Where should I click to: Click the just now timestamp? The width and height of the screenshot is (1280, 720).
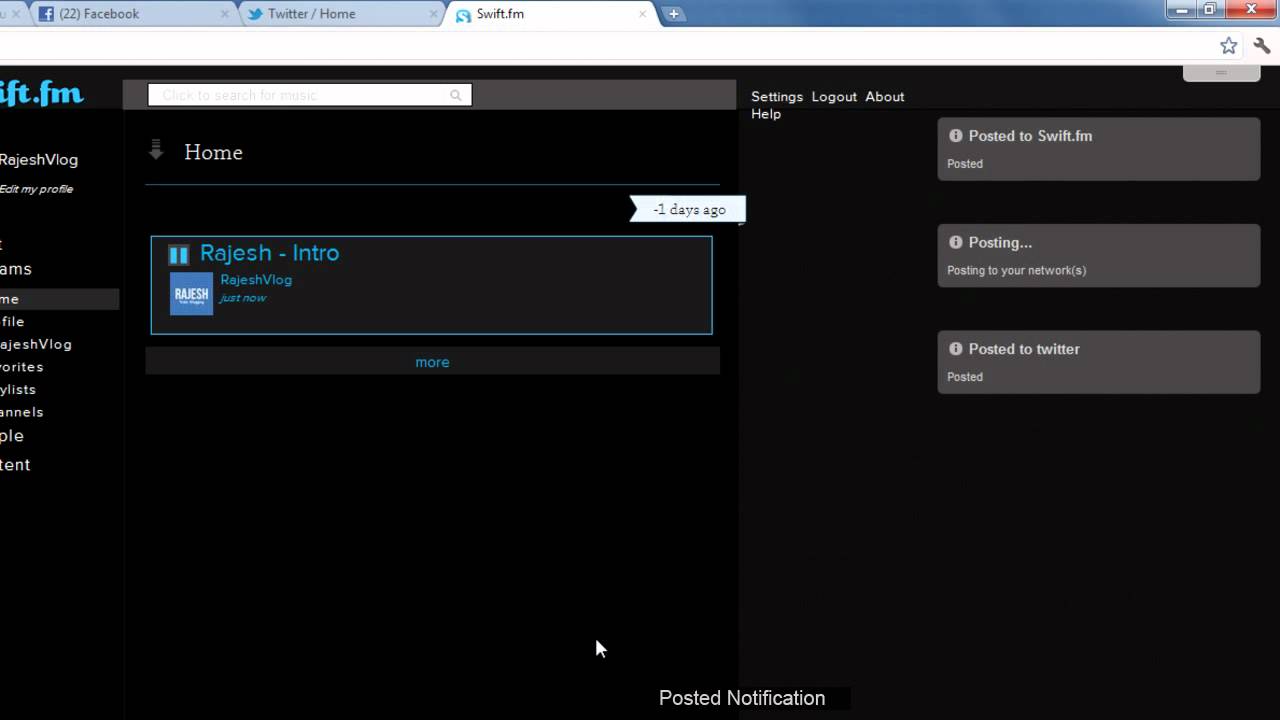pyautogui.click(x=243, y=298)
